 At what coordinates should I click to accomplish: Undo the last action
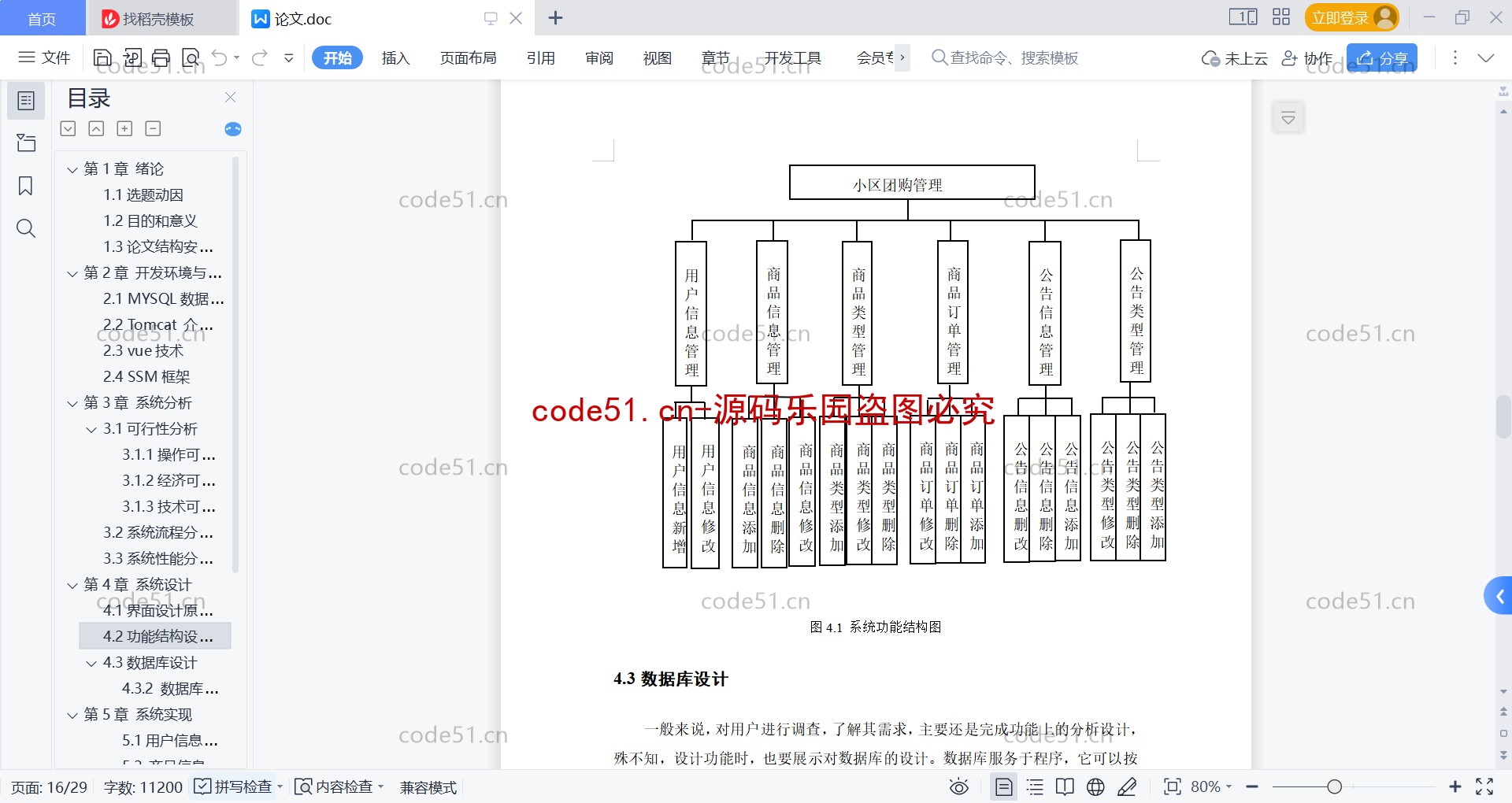(x=220, y=57)
